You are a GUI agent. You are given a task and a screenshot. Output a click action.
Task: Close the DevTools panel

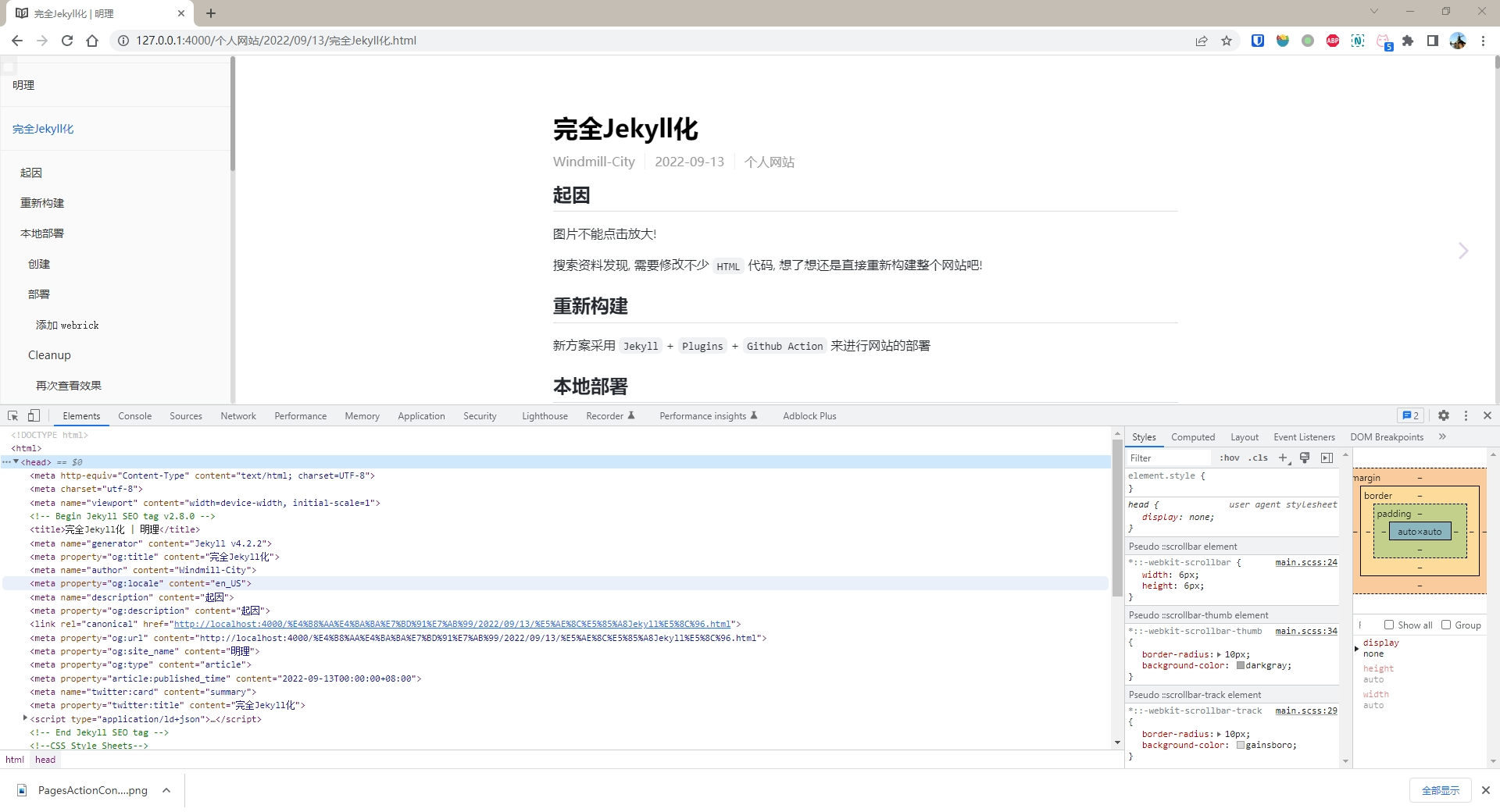[x=1487, y=415]
